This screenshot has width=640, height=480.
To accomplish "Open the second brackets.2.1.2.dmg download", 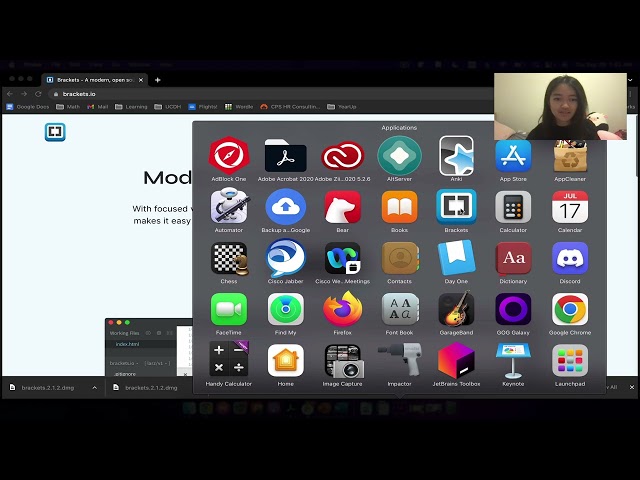I will click(147, 387).
